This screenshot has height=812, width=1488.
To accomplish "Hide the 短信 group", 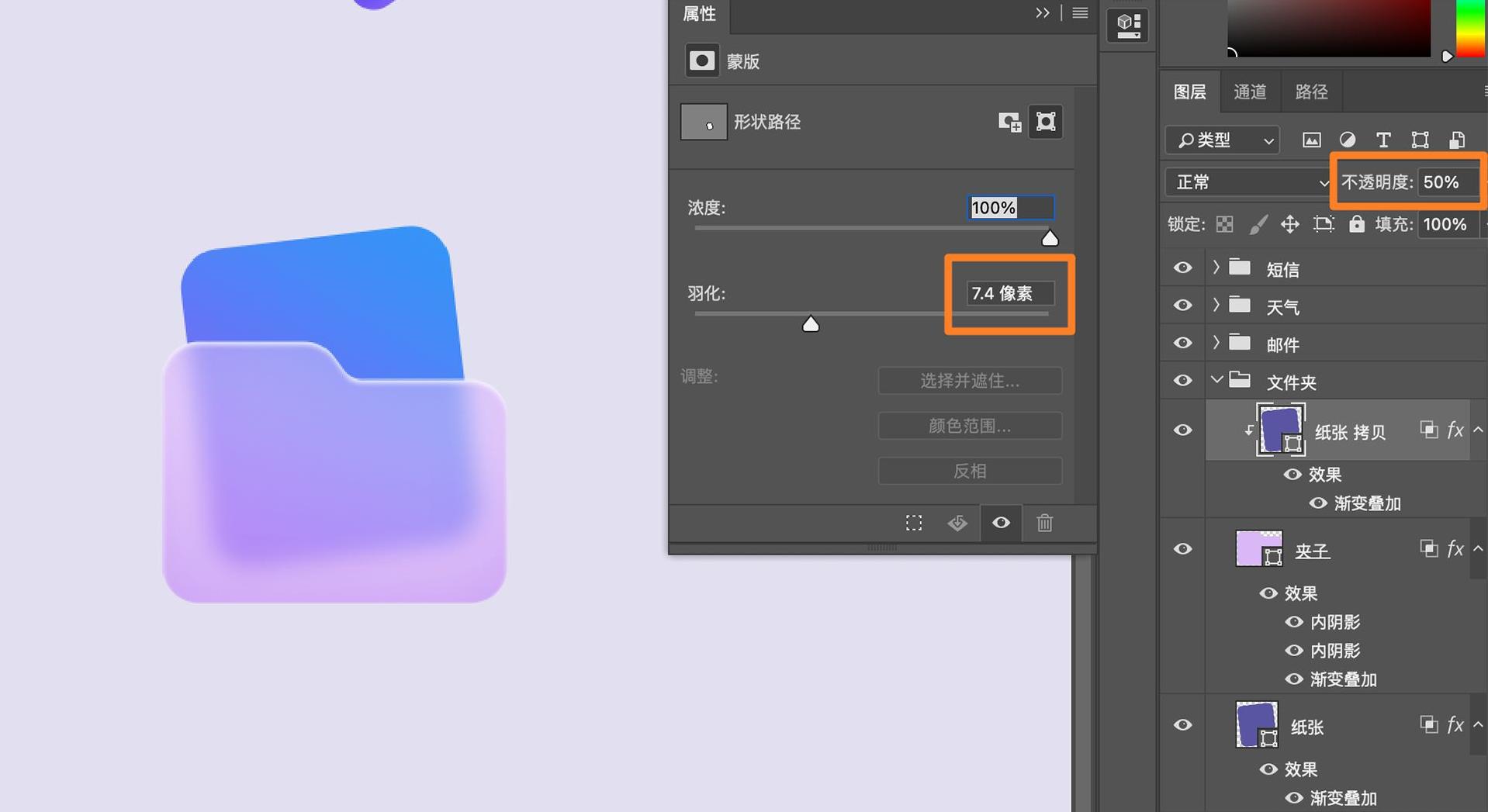I will pos(1182,268).
